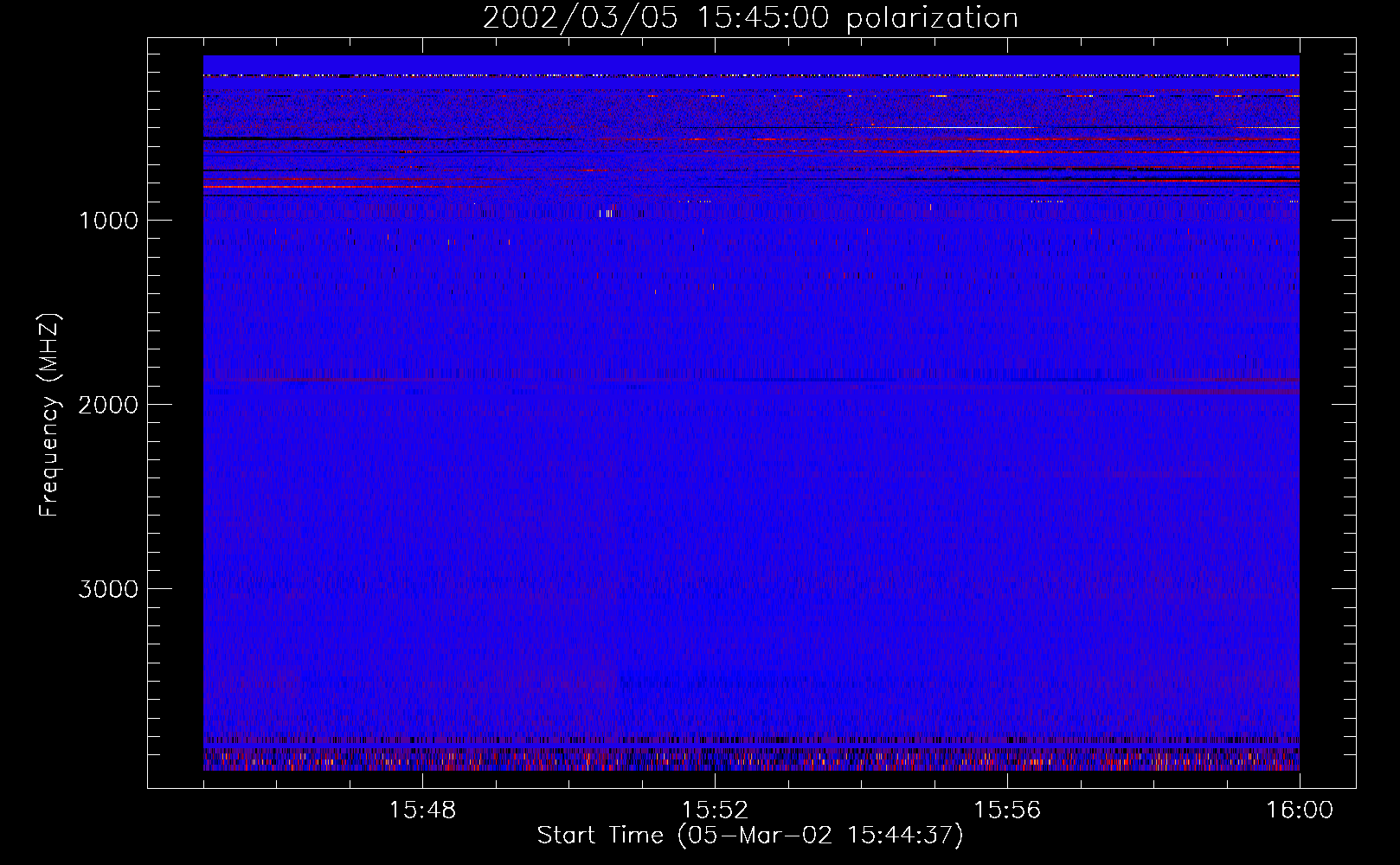
Task: Click the '15:56' time tick label
Action: point(1007,811)
